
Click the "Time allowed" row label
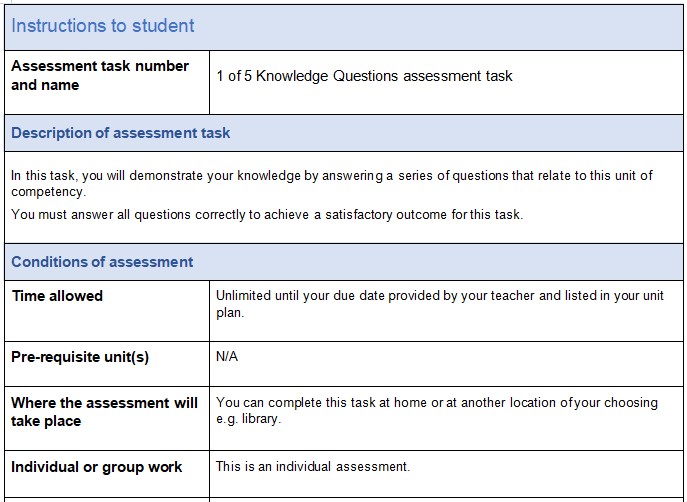(57, 296)
